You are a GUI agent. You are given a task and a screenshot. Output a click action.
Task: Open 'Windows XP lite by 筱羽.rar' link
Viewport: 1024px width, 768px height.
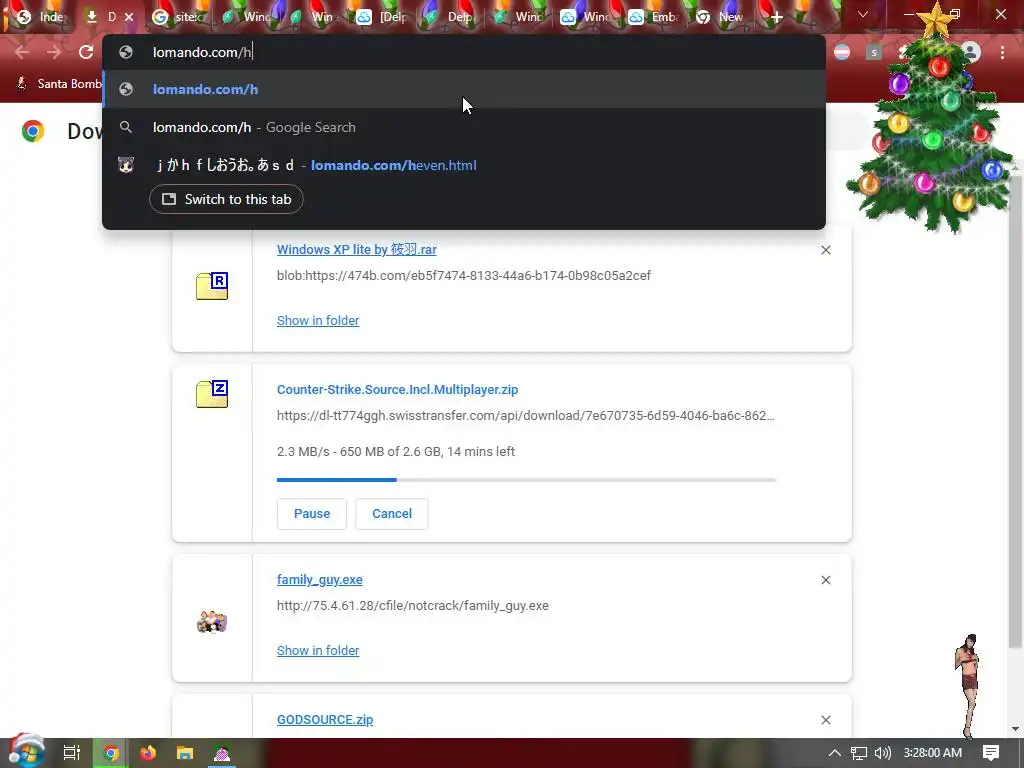(x=357, y=249)
